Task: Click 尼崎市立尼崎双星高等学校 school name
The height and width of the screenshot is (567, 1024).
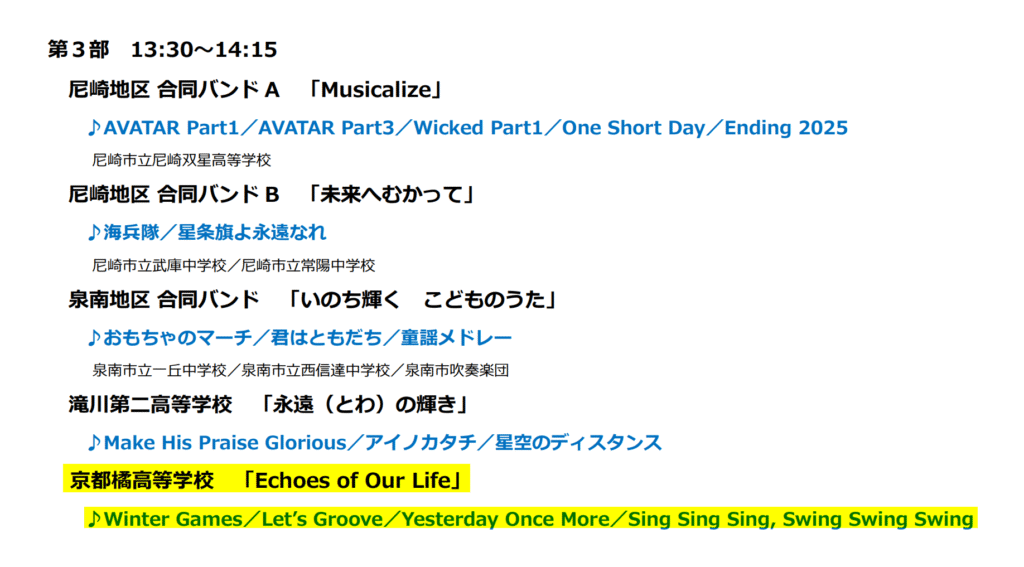Action: click(x=182, y=160)
